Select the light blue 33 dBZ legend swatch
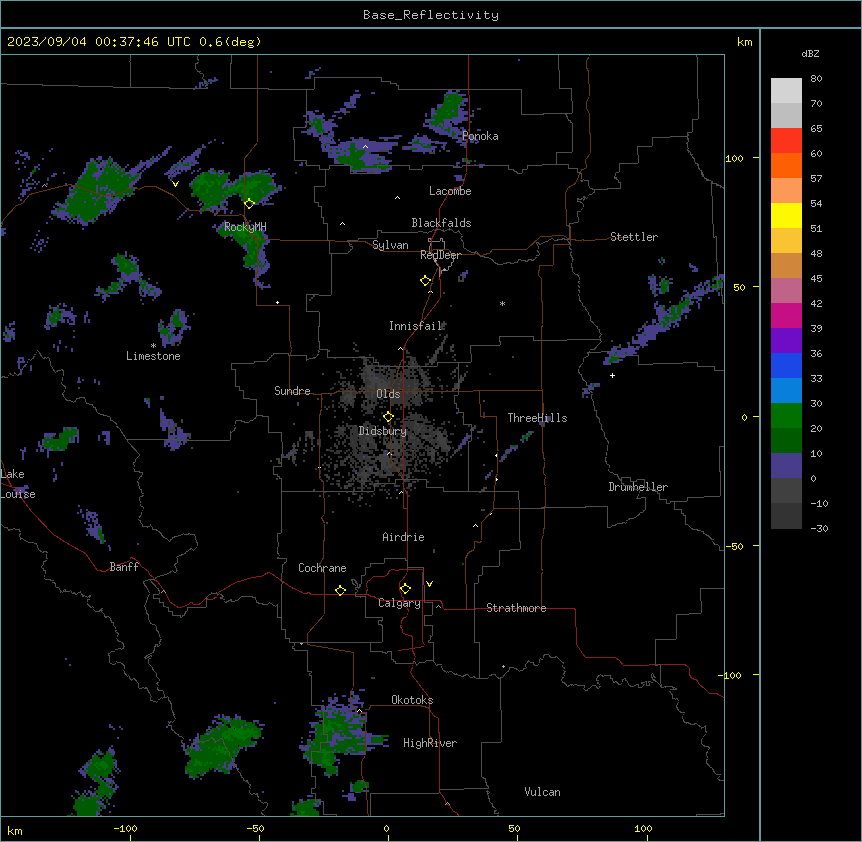 [x=786, y=391]
